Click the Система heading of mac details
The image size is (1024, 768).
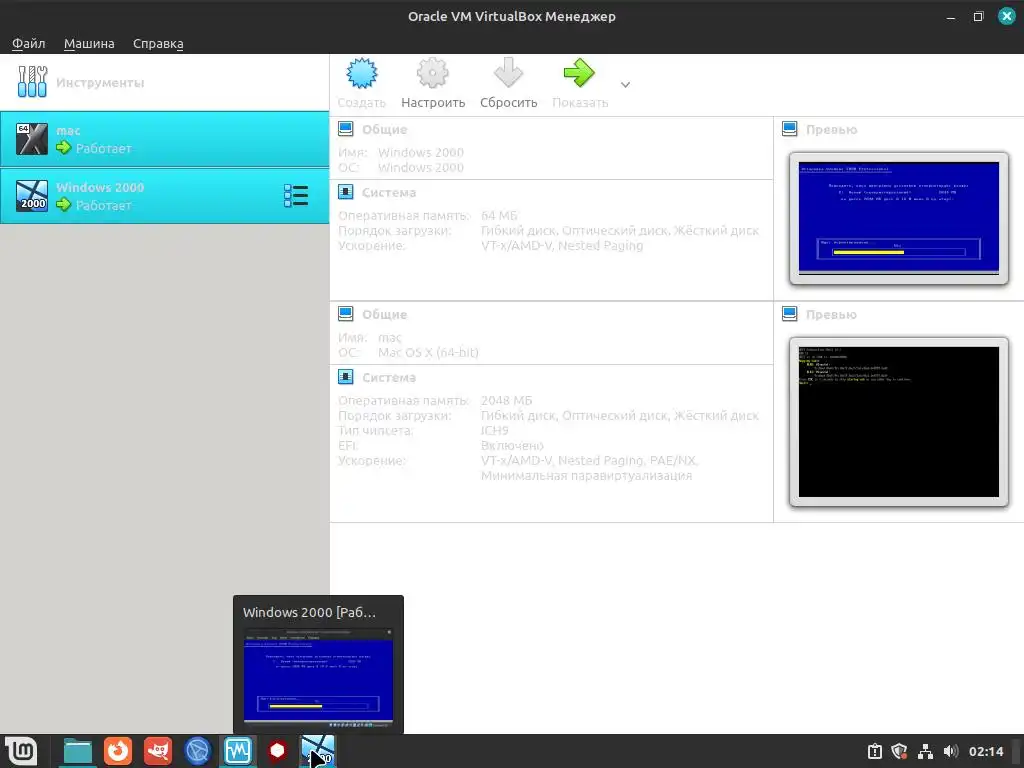tap(389, 377)
